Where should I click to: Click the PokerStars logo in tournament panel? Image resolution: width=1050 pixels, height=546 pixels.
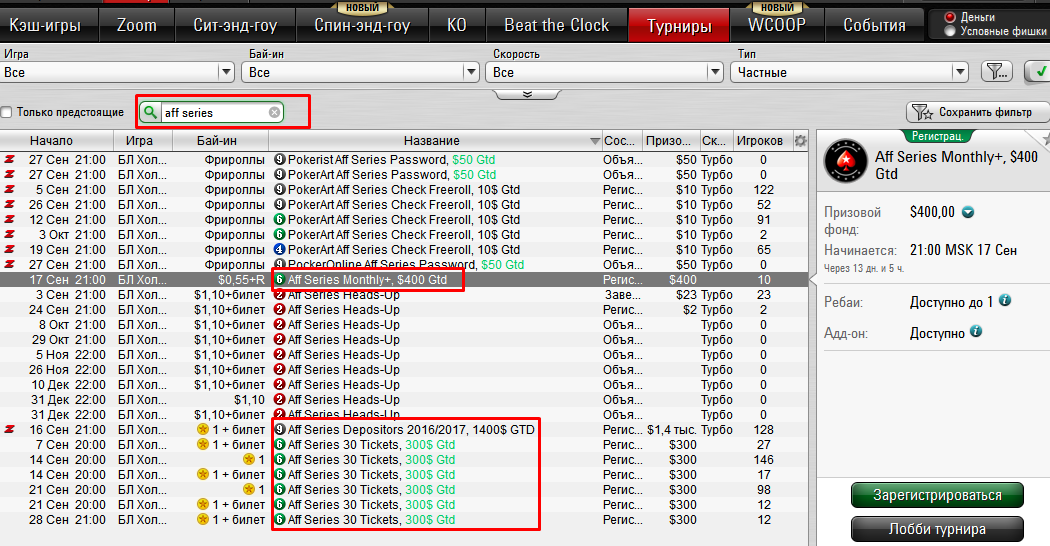click(x=846, y=161)
